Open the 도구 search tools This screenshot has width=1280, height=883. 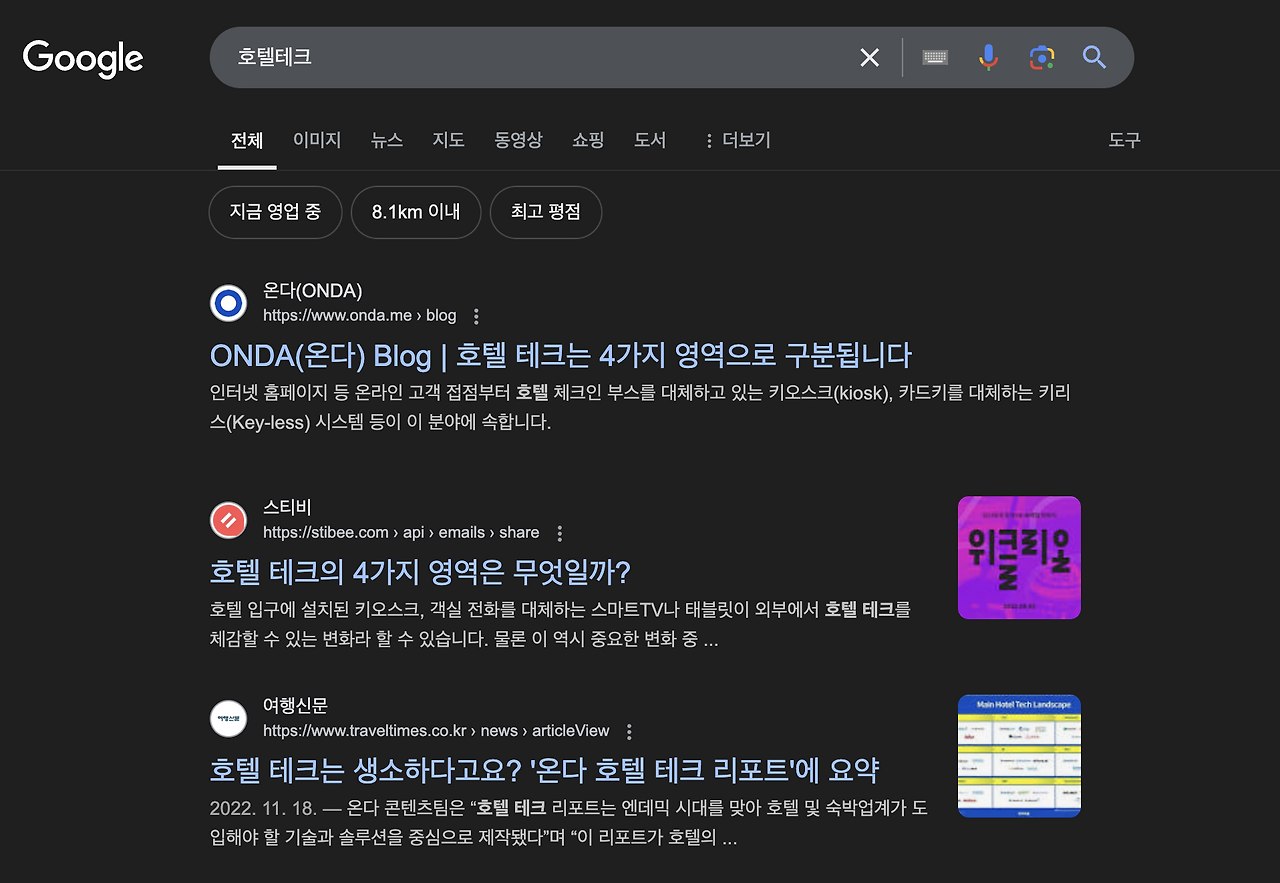click(1125, 140)
